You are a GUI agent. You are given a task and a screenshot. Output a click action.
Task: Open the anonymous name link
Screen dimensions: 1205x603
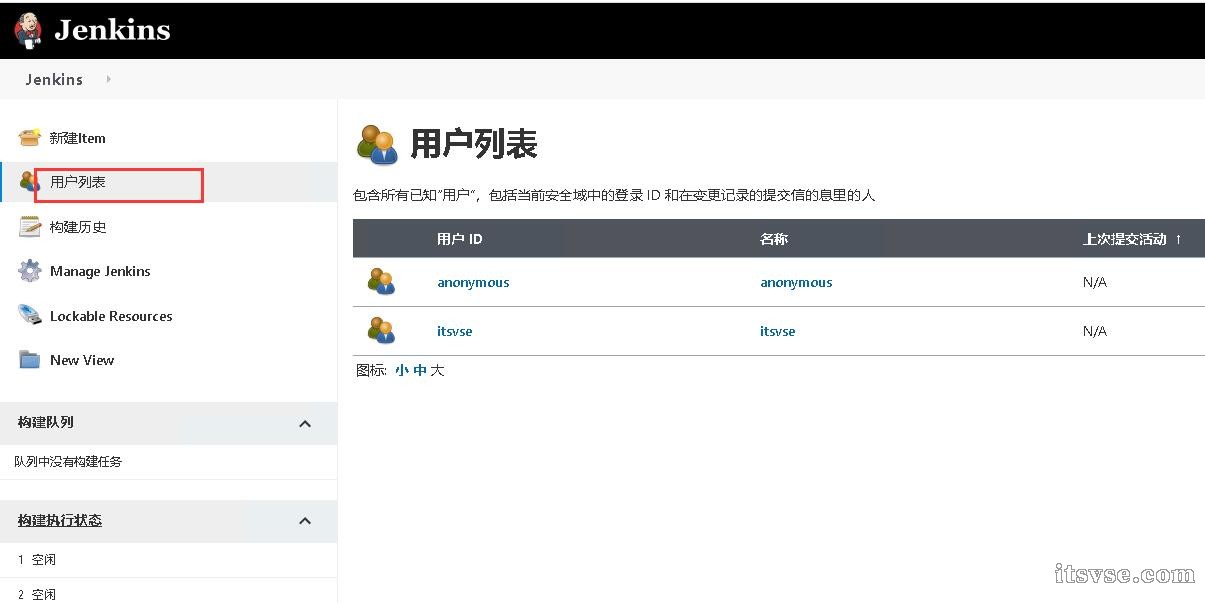coord(796,282)
